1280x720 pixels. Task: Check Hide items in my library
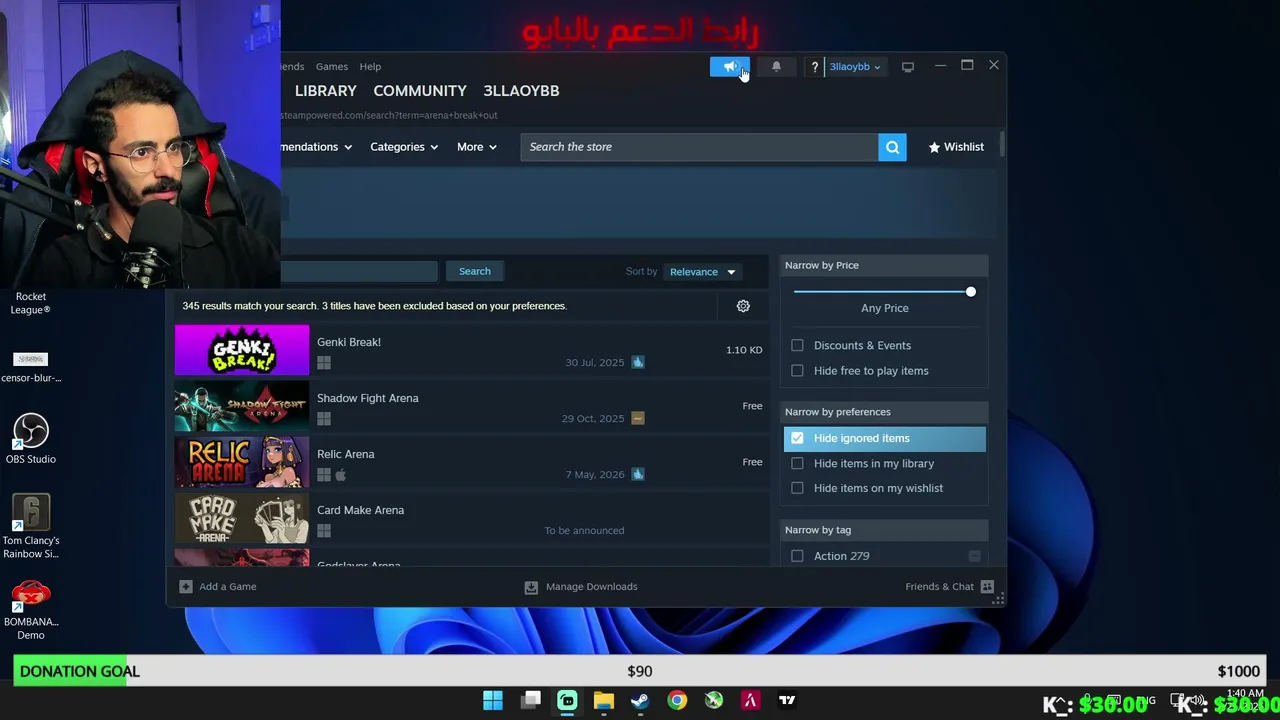[797, 464]
